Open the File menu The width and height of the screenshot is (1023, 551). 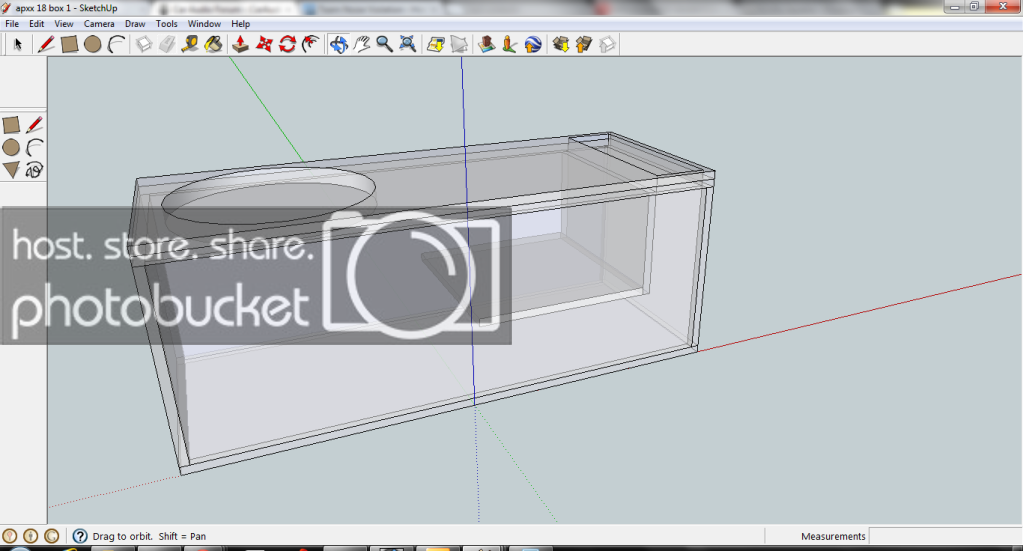12,23
